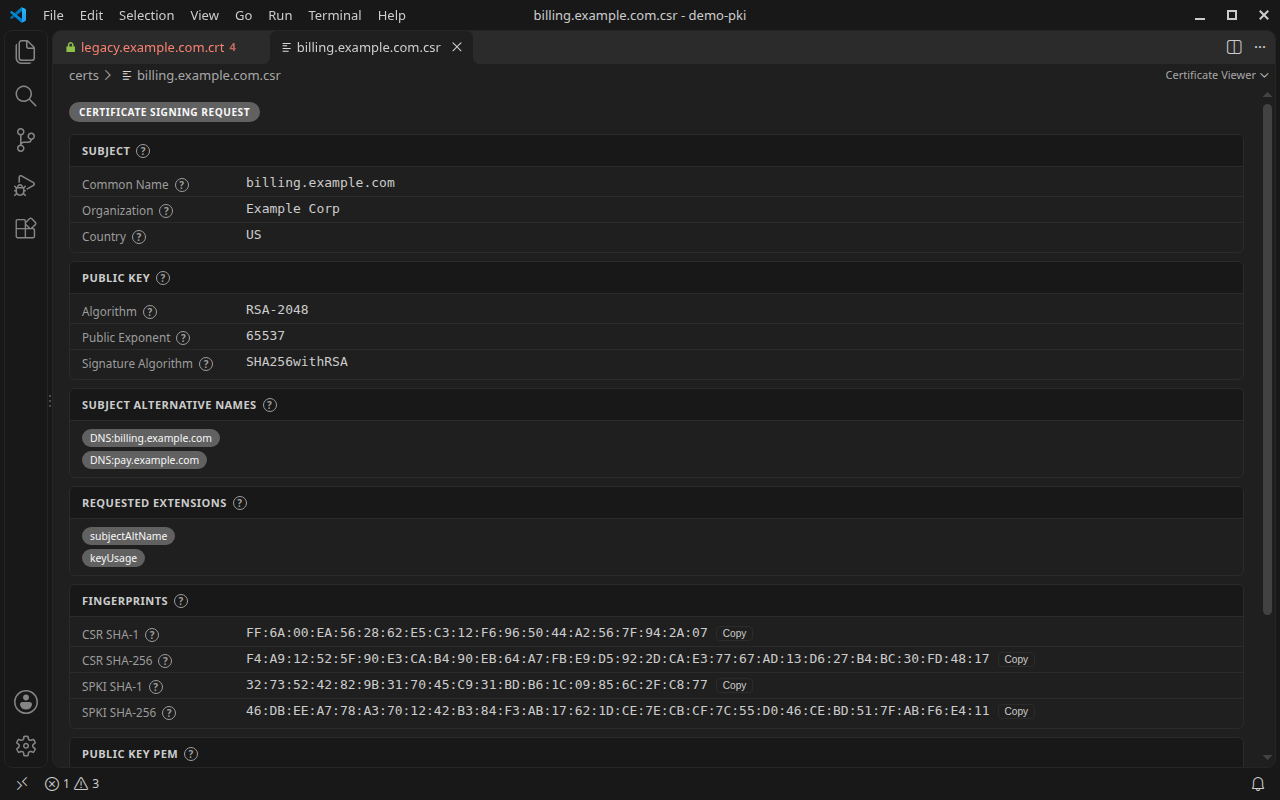Click help icon beside Country

coord(139,237)
